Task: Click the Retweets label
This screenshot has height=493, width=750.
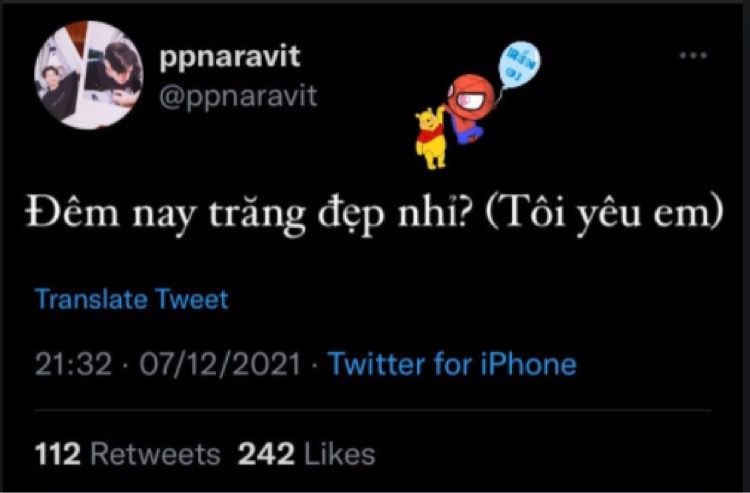Action: point(154,454)
